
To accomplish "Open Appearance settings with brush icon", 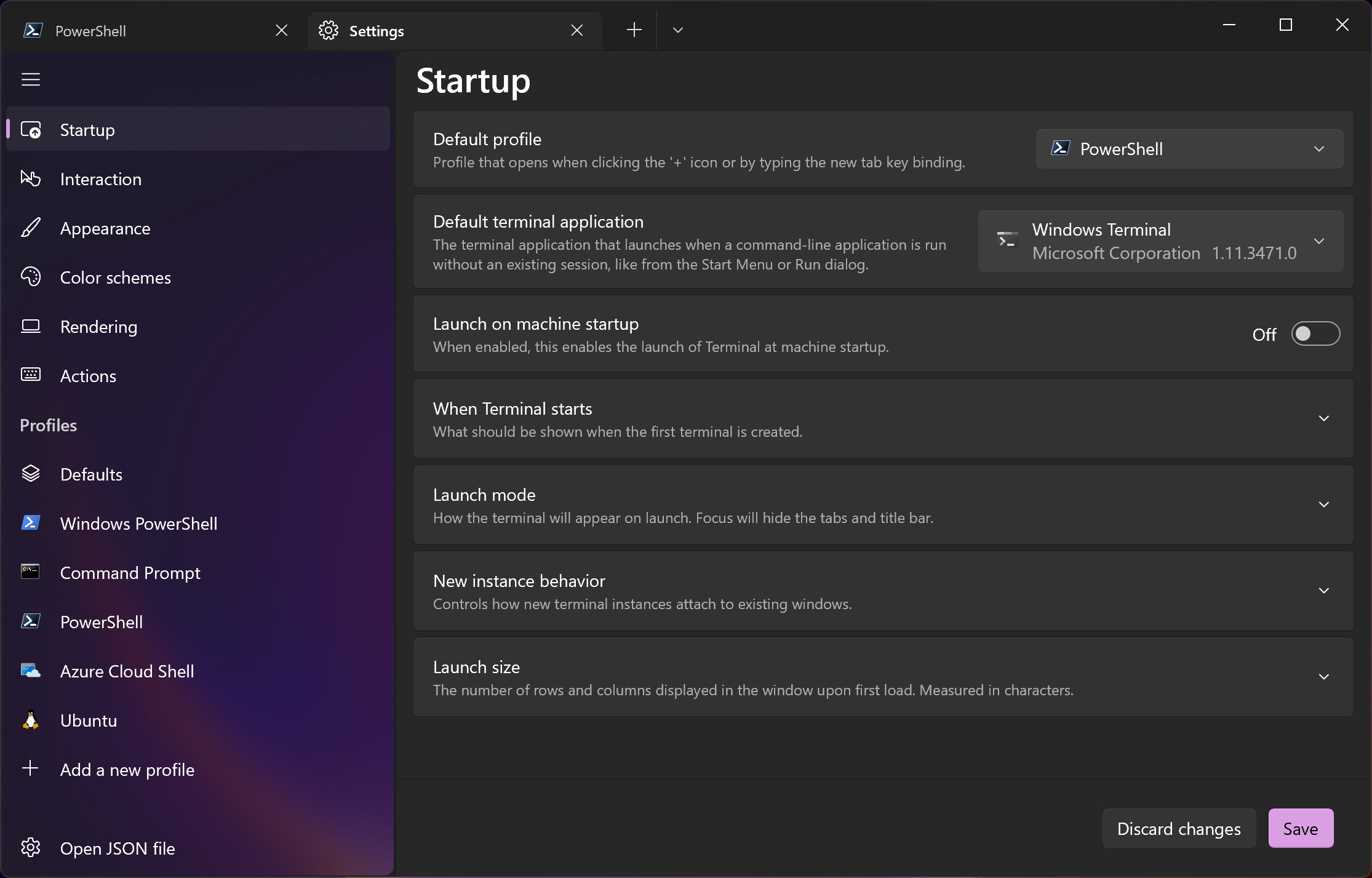I will tap(105, 228).
